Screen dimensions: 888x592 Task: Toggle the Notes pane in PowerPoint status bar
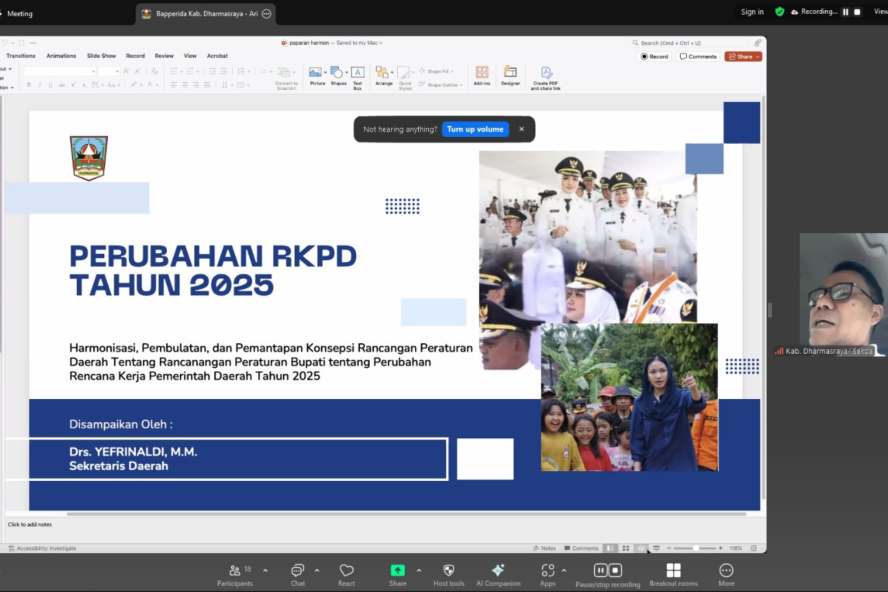(x=545, y=548)
